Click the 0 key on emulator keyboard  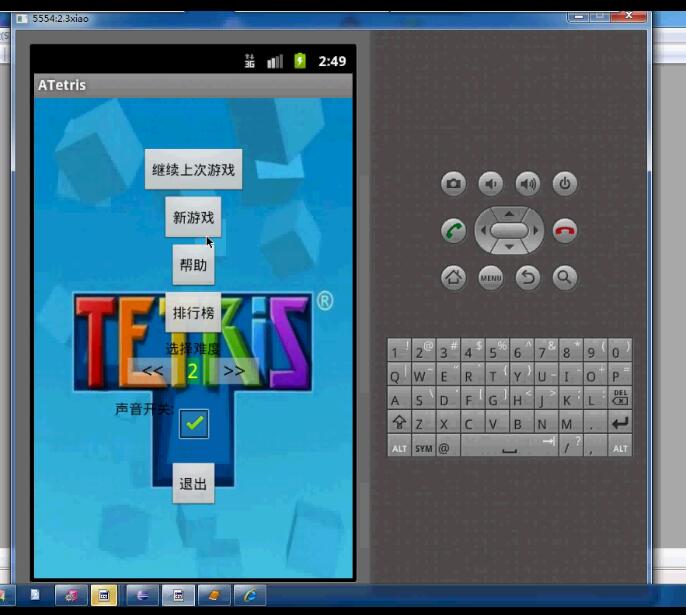(620, 351)
